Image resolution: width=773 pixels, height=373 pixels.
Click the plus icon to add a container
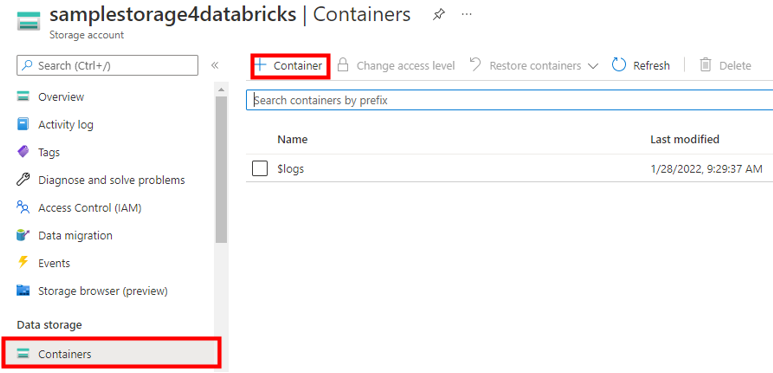(x=261, y=65)
